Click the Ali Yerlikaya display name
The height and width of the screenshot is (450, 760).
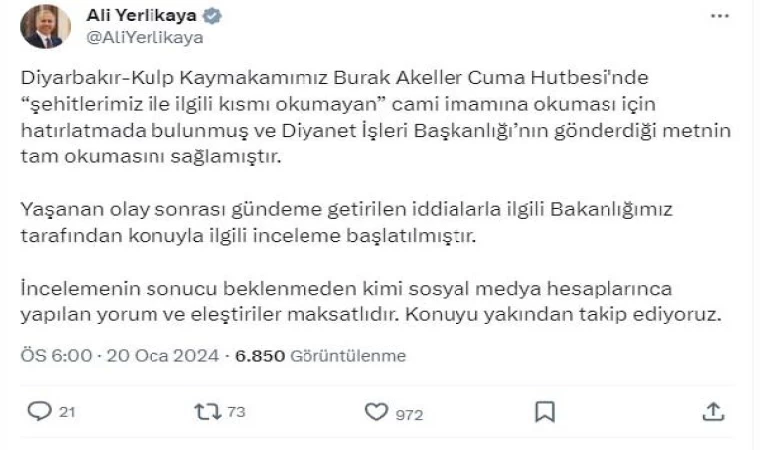142,17
